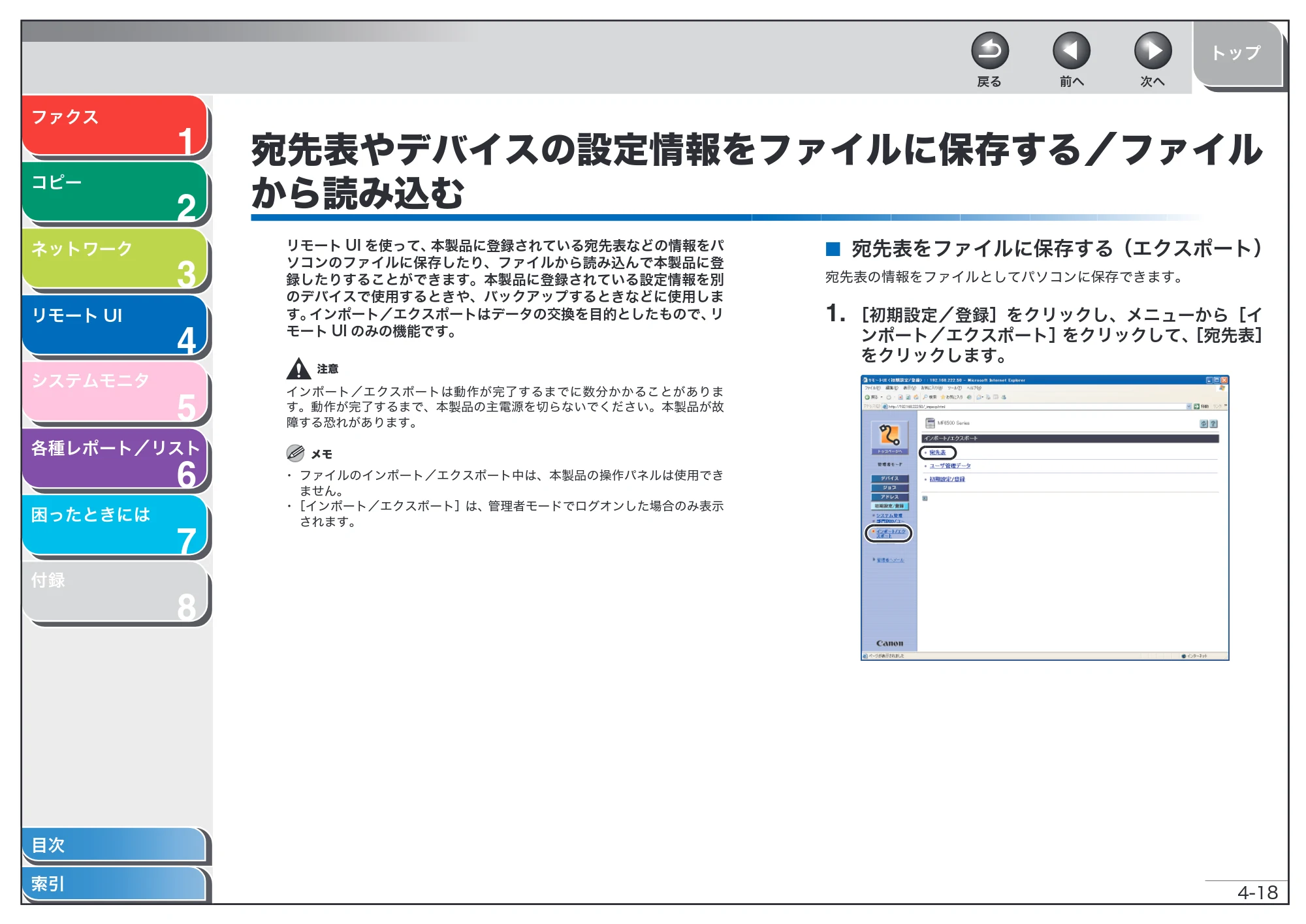This screenshot has width=1306, height=924.
Task: Open chapter 5 システムモニタ tab
Action: 115,392
